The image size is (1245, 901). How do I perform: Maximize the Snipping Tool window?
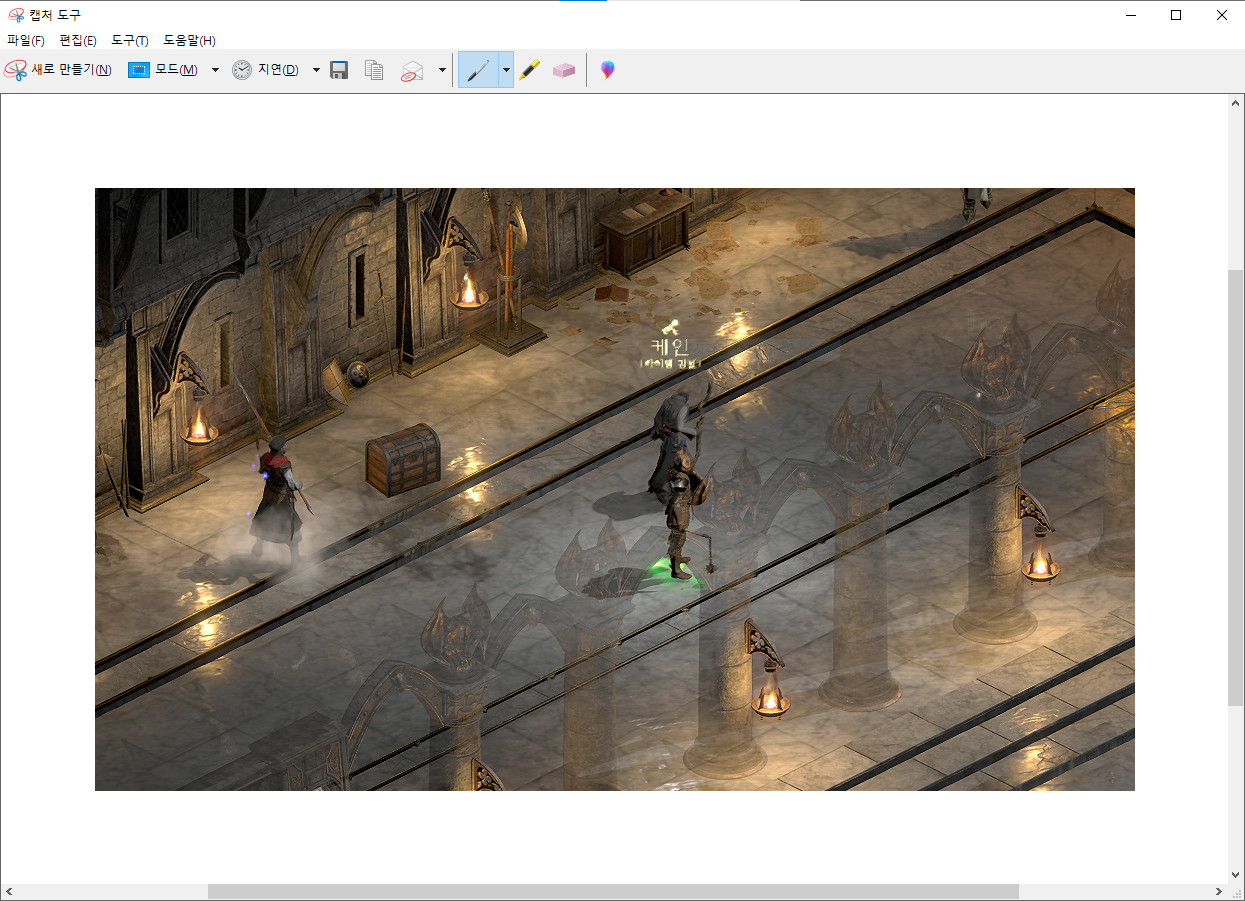(1176, 15)
